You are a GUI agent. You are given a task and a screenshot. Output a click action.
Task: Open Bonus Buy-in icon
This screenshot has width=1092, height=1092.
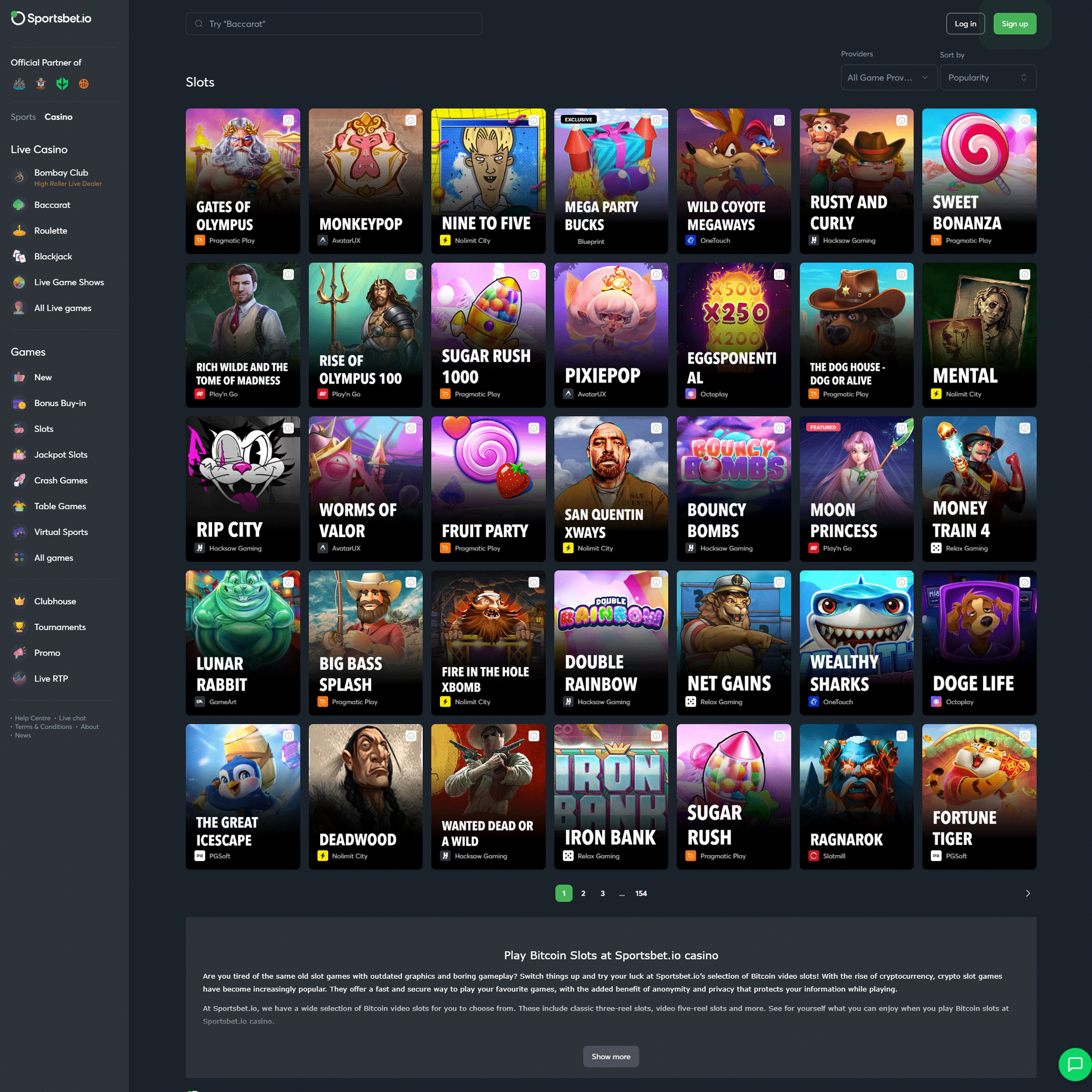pos(19,403)
